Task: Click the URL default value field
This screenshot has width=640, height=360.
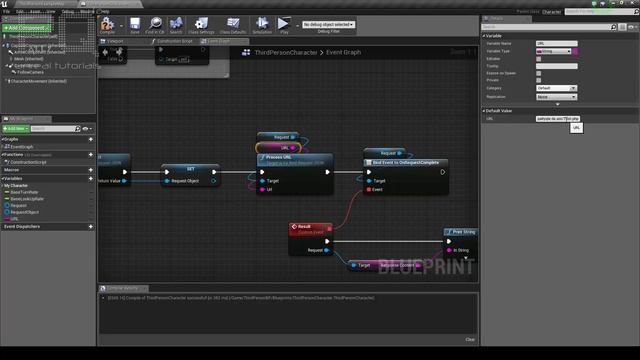Action: point(558,118)
